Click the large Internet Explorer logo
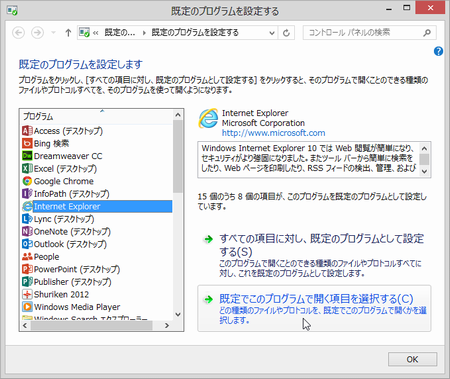This screenshot has height=379, width=450. (209, 119)
